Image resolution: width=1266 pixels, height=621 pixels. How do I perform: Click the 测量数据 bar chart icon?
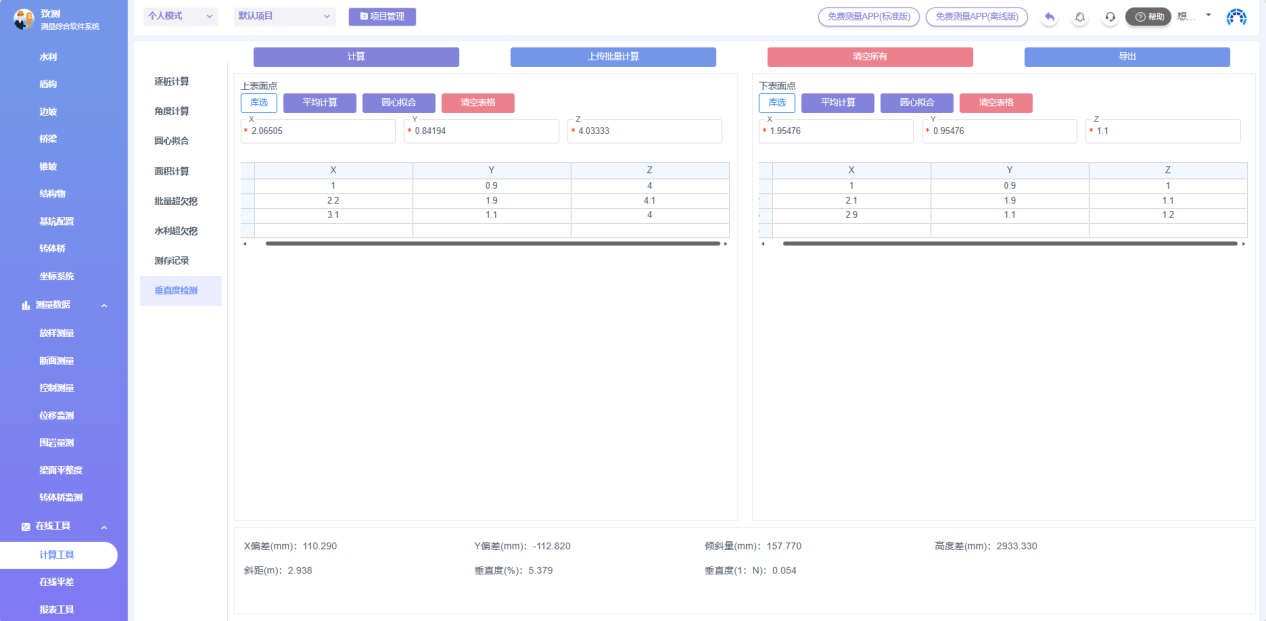[x=25, y=305]
